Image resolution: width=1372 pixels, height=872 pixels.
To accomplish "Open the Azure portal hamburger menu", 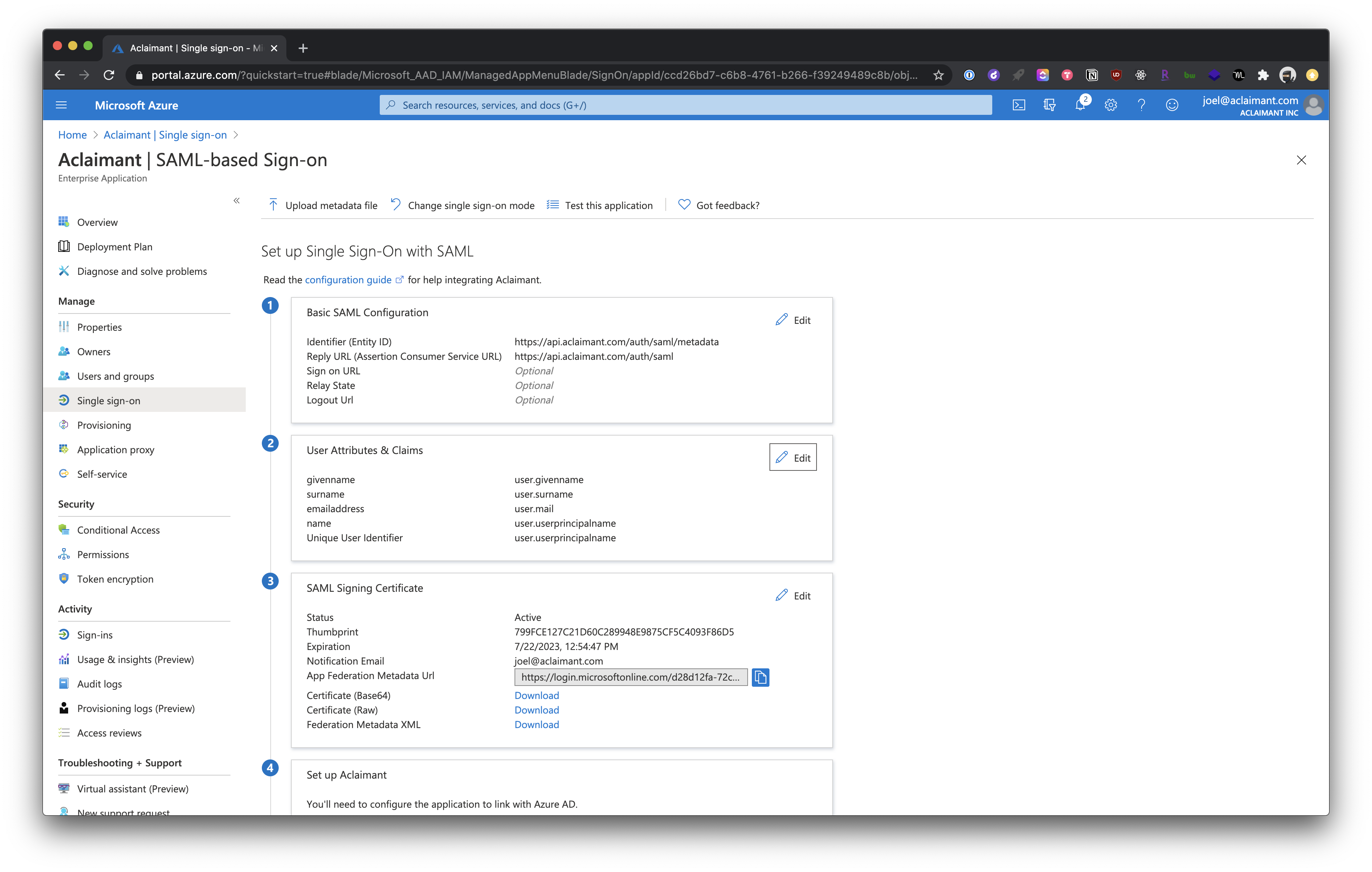I will [62, 105].
